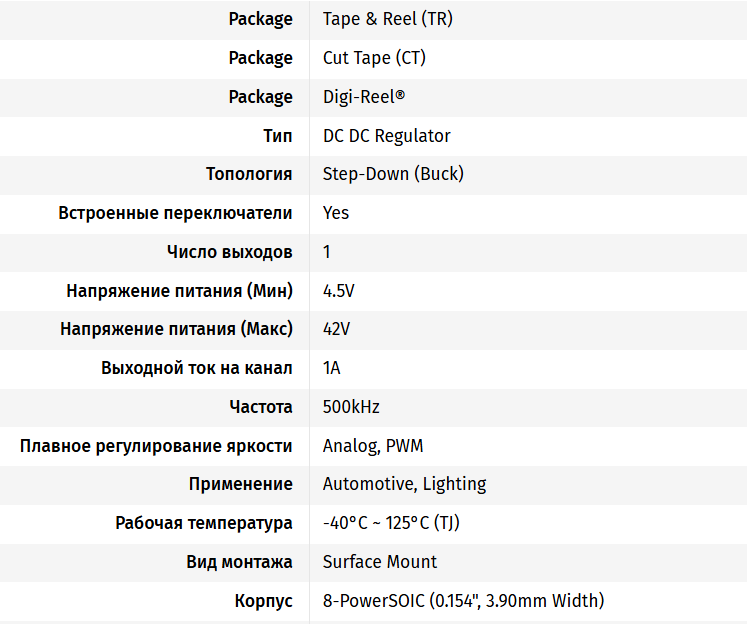Select the "Step-Down (Buck)" topology value
Image resolution: width=747 pixels, height=624 pixels.
tap(393, 174)
